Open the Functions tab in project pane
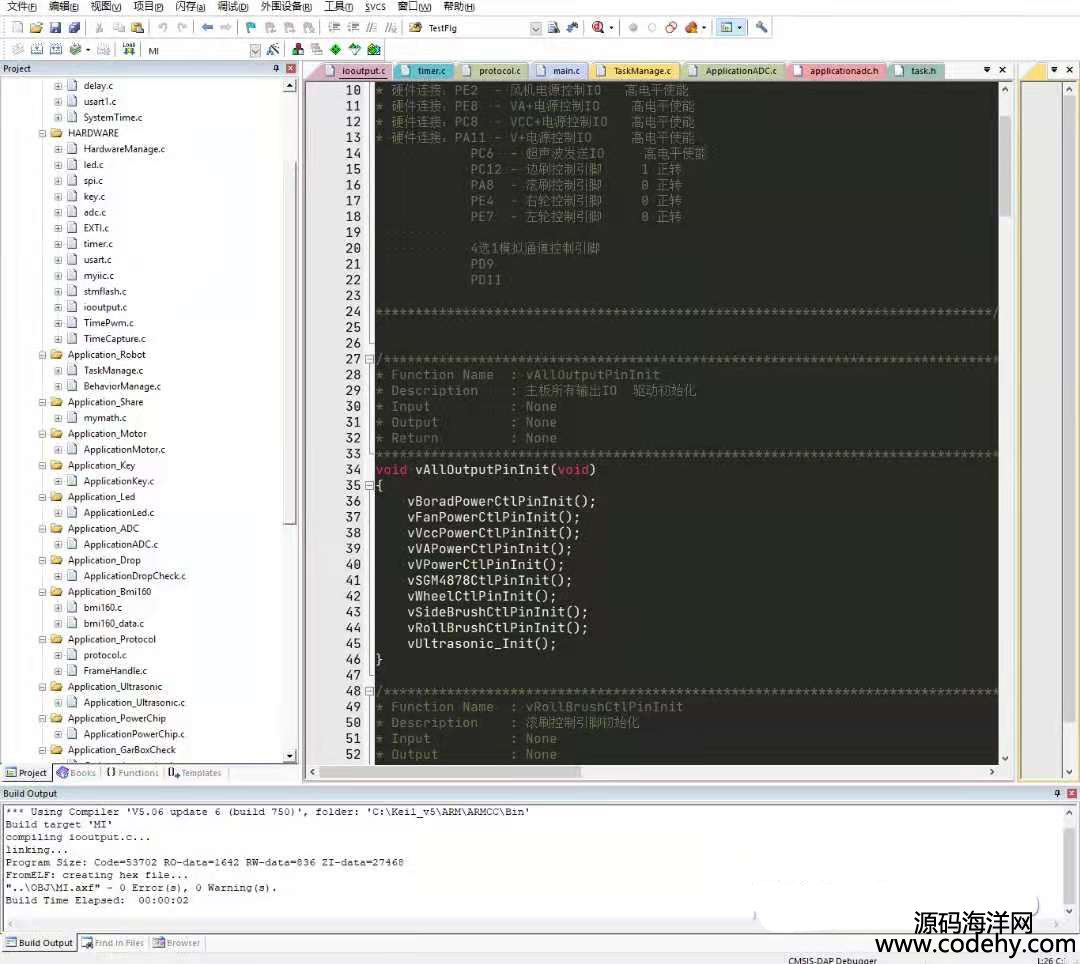This screenshot has height=964, width=1080. point(132,773)
